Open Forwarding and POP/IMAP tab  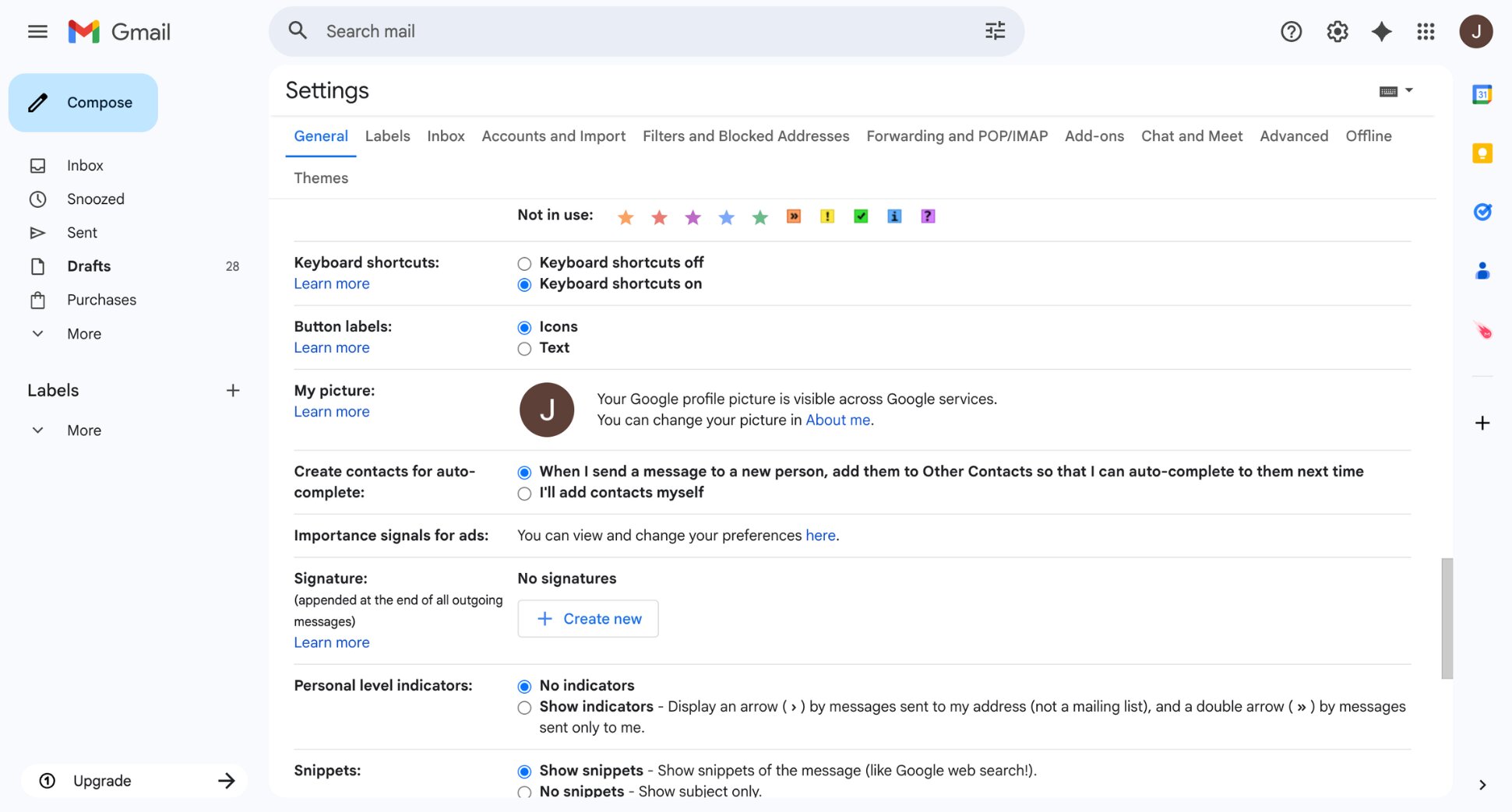click(957, 136)
